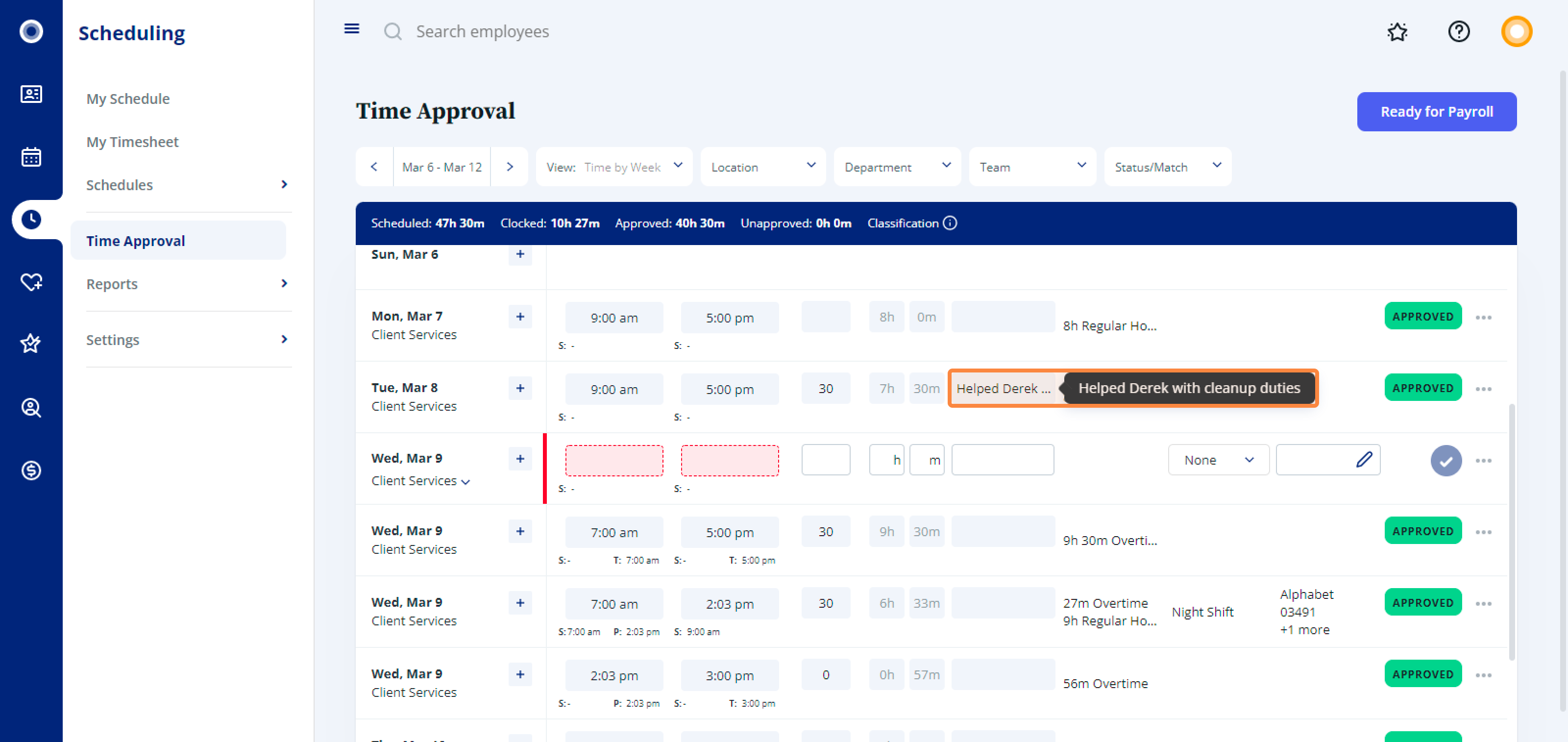Approve the empty Wed, Mar 9 entry checkmark
Viewport: 1568px width, 742px height.
[x=1446, y=461]
